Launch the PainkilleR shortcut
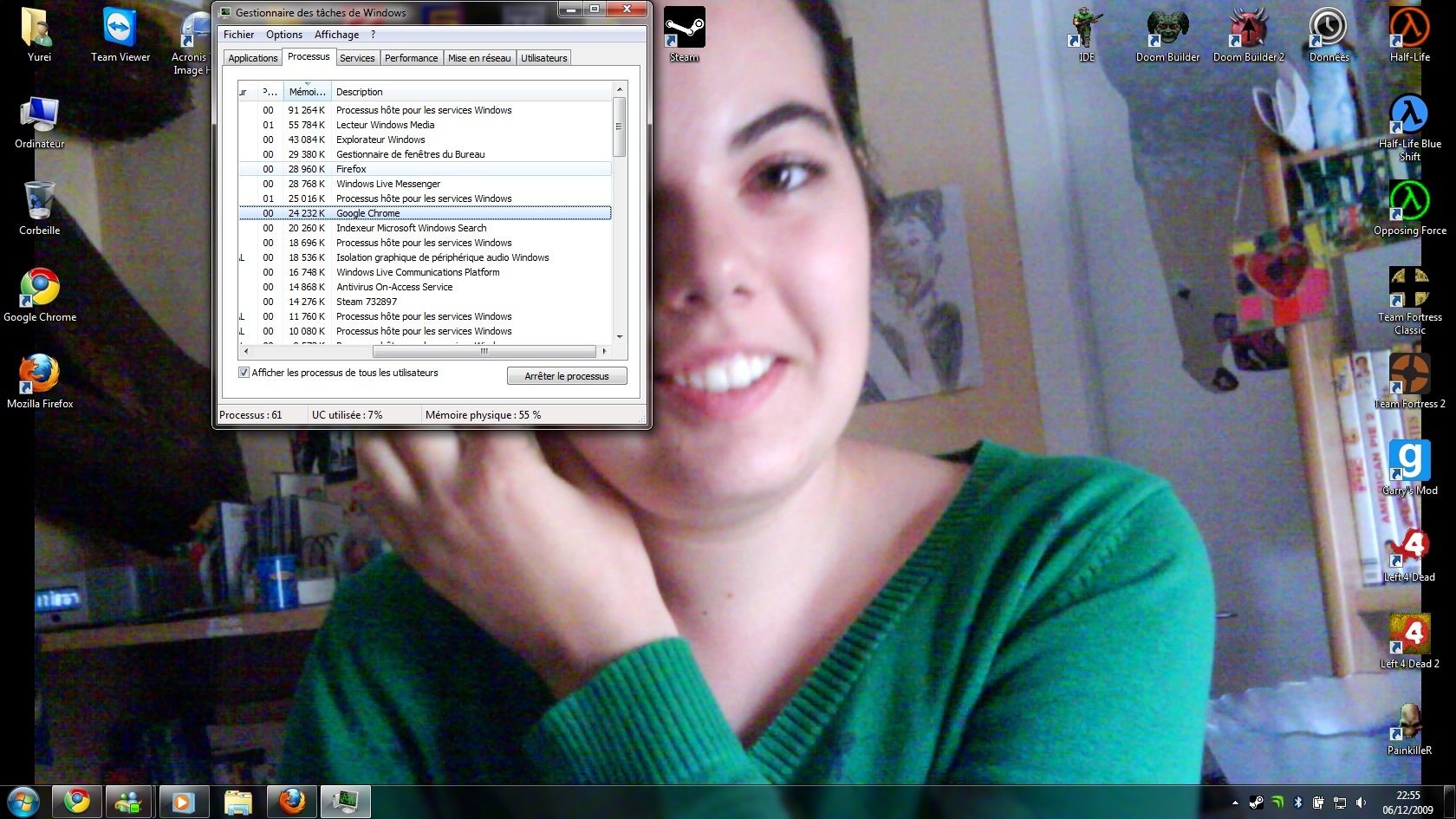The width and height of the screenshot is (1456, 819). tap(1410, 728)
